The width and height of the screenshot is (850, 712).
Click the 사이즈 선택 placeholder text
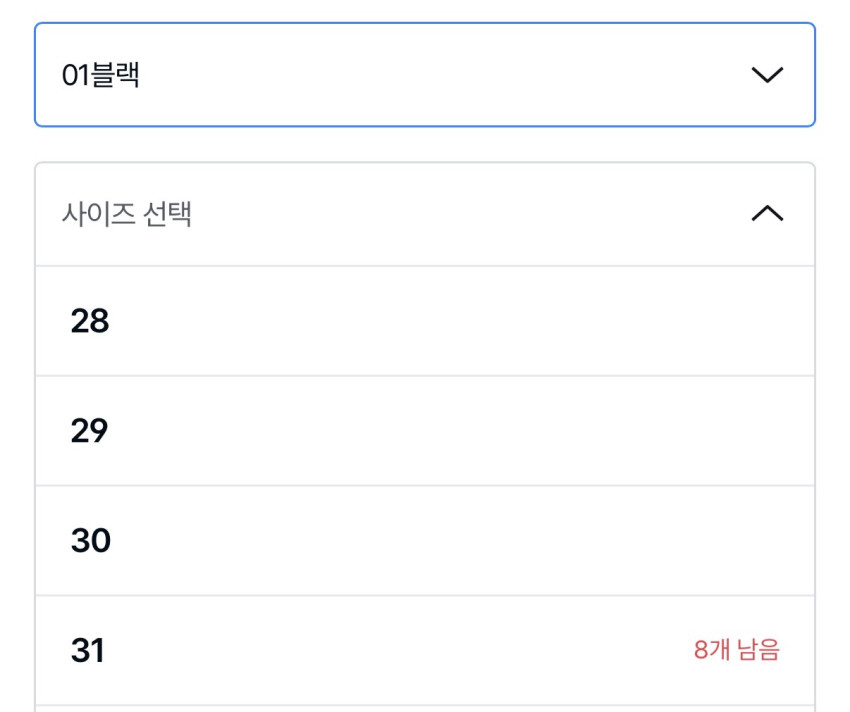pos(127,214)
